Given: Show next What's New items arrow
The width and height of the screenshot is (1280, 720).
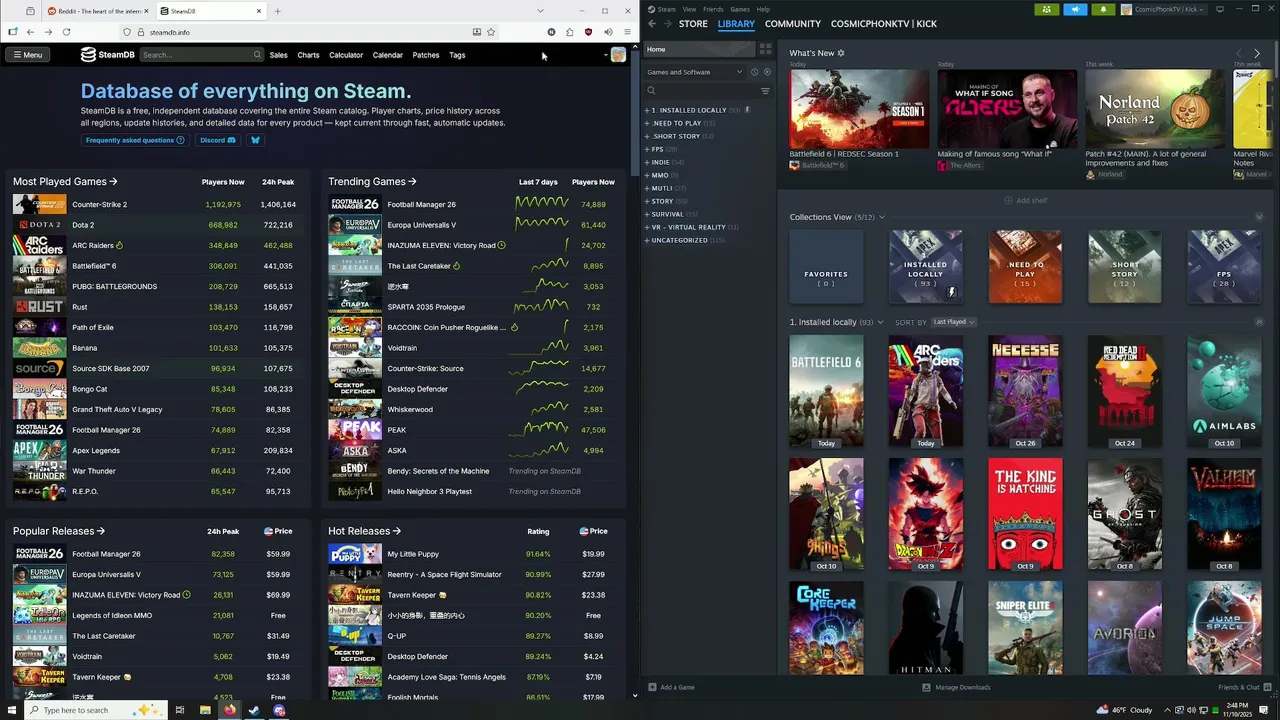Looking at the screenshot, I should (x=1257, y=53).
